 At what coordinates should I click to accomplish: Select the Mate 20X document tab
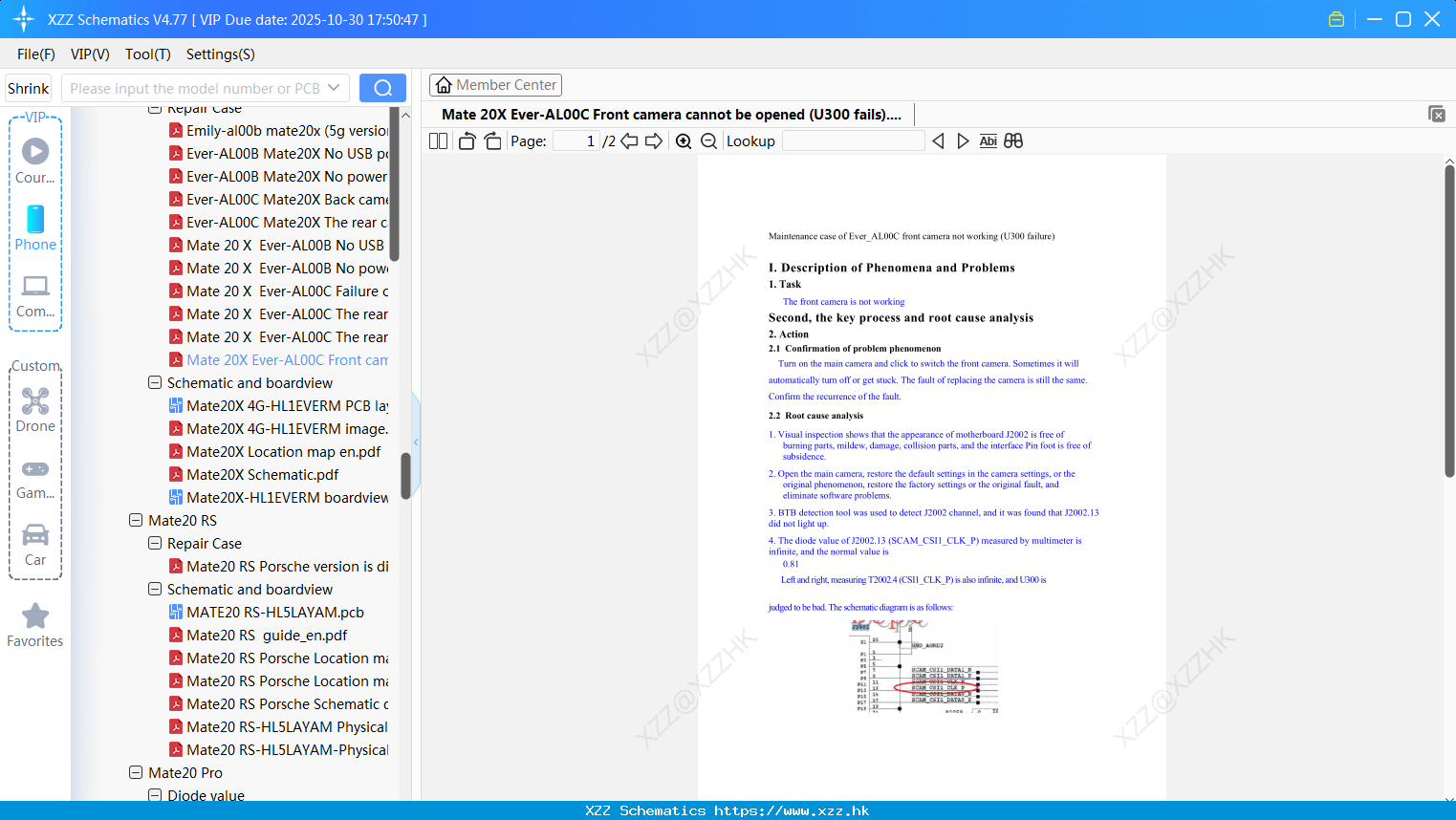tap(671, 115)
